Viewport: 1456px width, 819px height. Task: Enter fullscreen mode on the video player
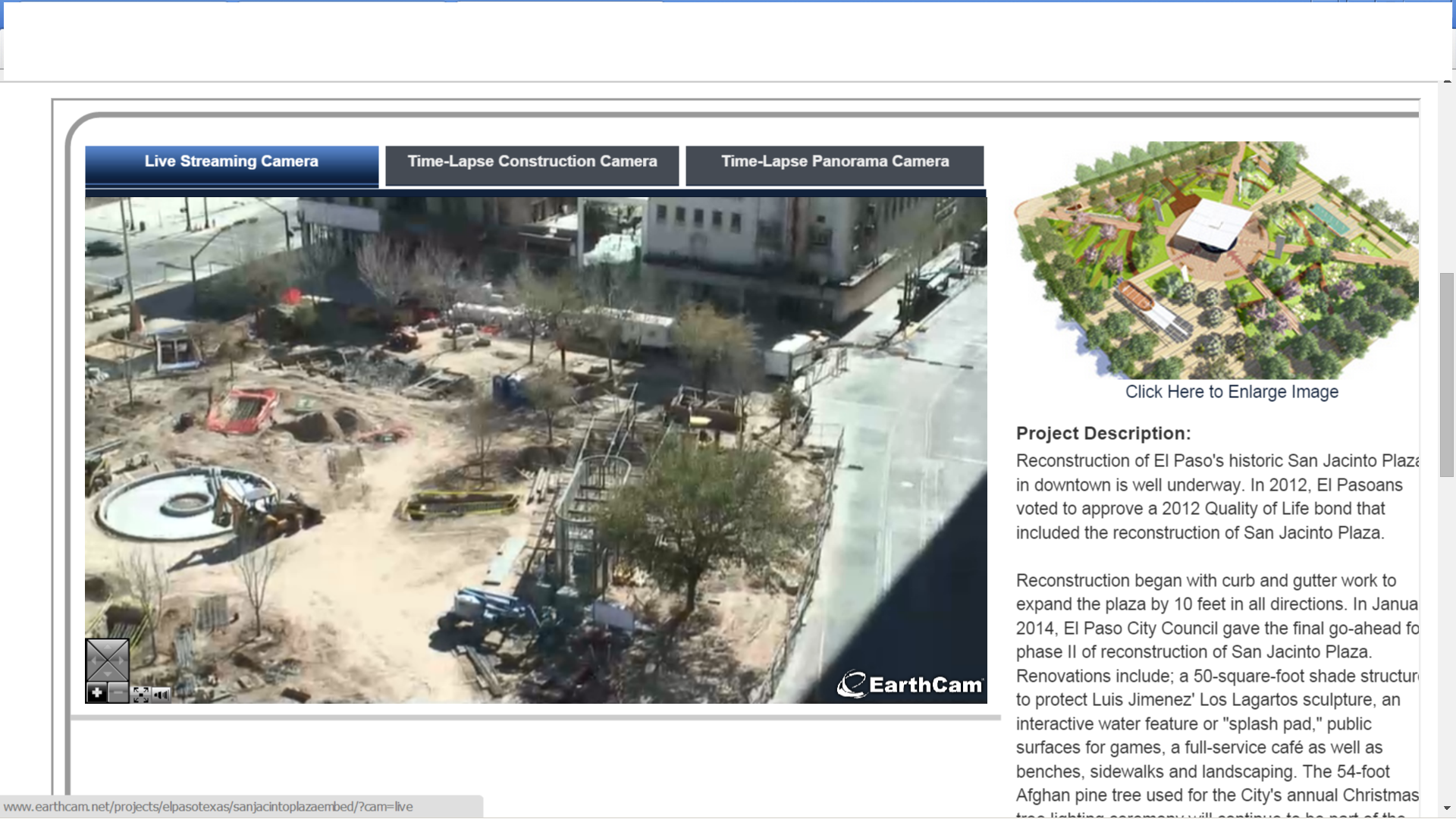tap(141, 695)
